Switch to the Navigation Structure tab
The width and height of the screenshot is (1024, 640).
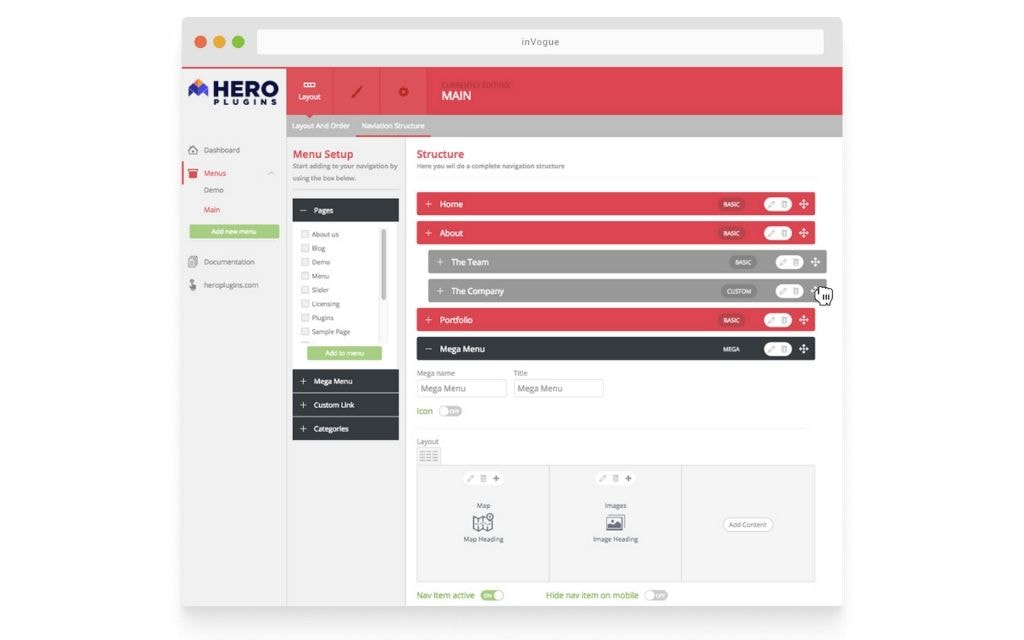click(x=393, y=126)
